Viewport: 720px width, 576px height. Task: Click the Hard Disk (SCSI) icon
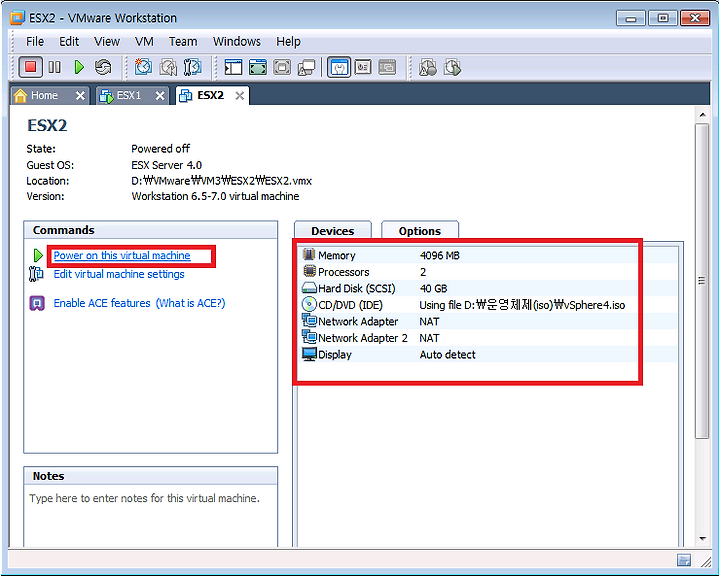click(309, 288)
